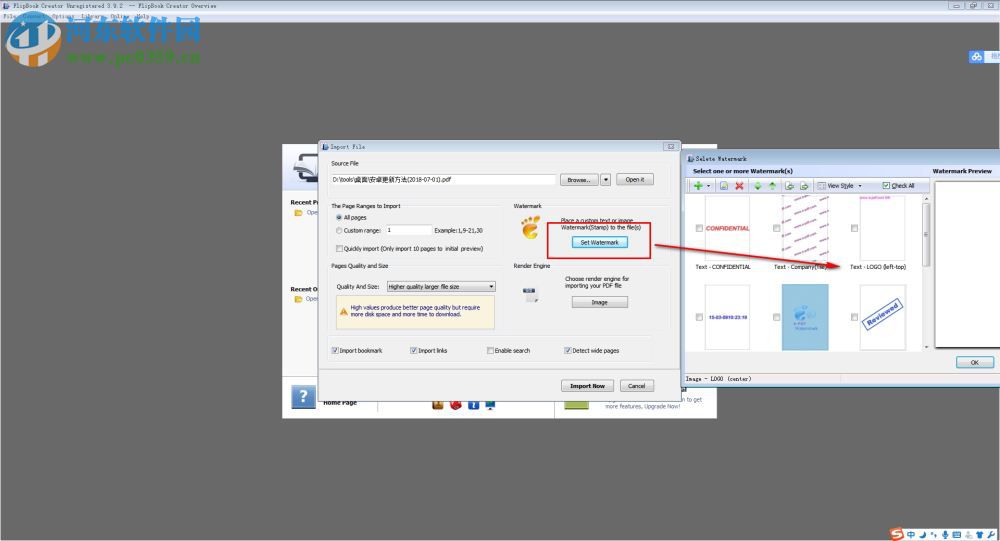Click the blue question mark help icon
This screenshot has height=541, width=1000.
tap(304, 397)
